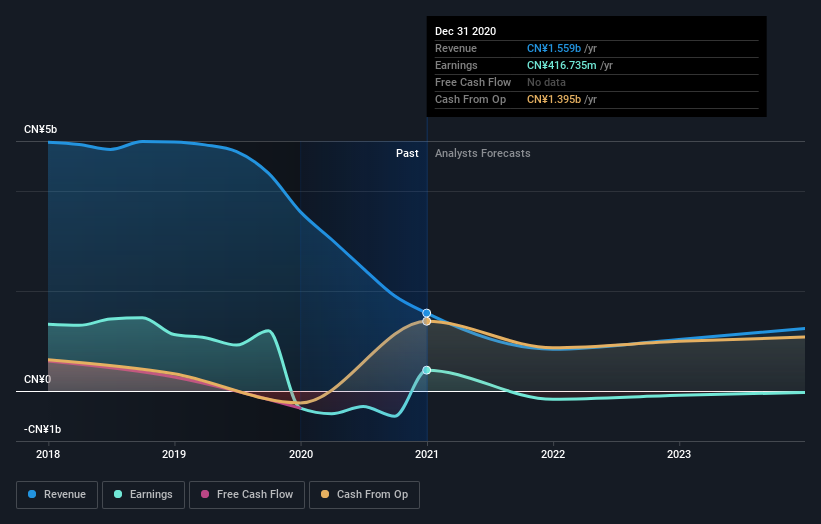The image size is (821, 524).
Task: Toggle the Free Cash Flow legend button
Action: tap(247, 495)
